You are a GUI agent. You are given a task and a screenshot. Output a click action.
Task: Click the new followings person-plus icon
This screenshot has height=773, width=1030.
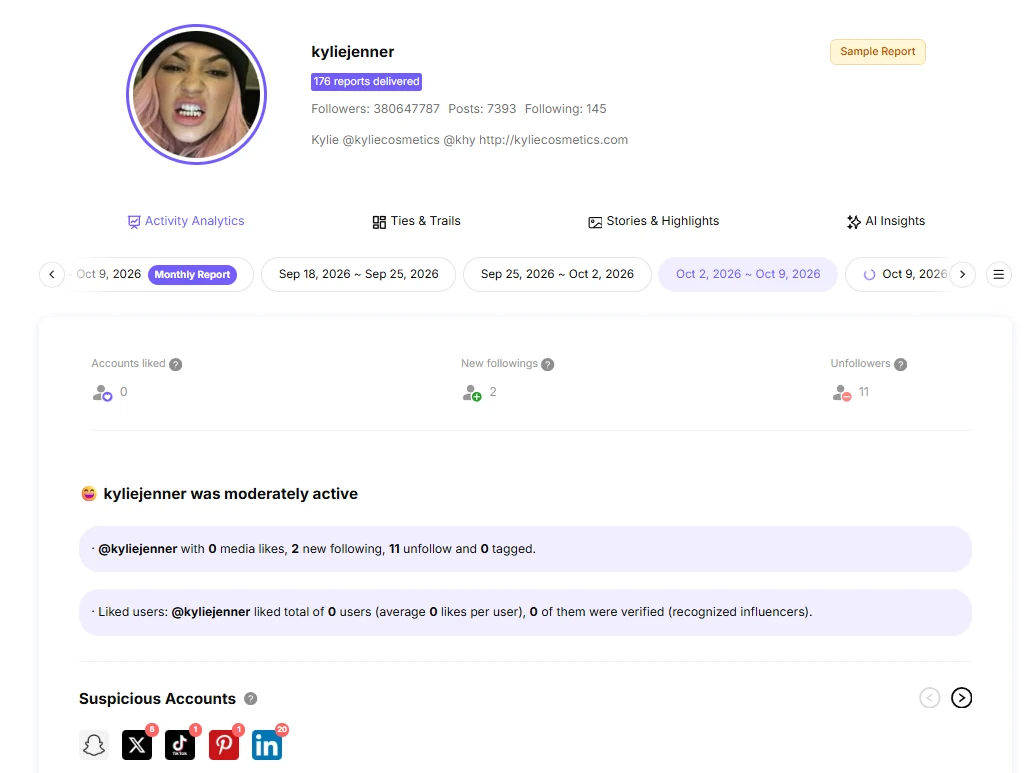(x=472, y=393)
